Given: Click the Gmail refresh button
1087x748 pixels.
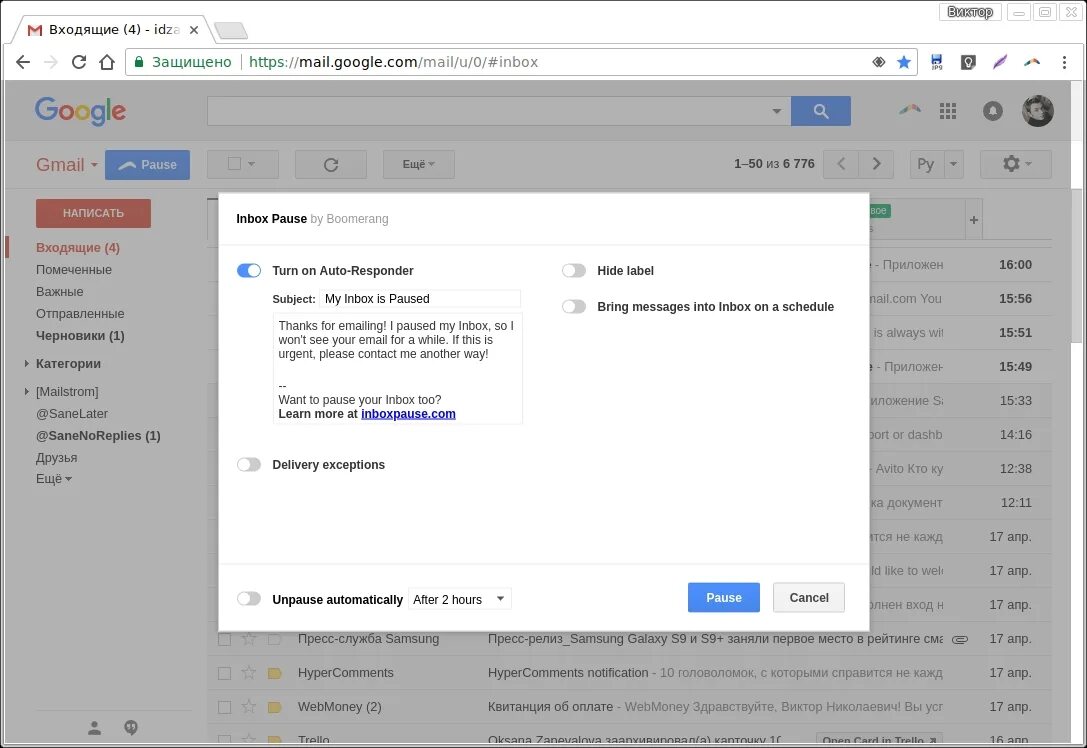Looking at the screenshot, I should click(x=331, y=164).
